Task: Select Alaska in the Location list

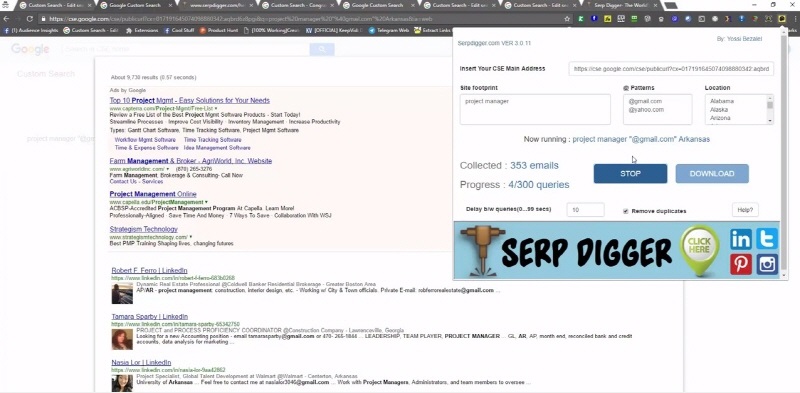Action: pos(719,110)
